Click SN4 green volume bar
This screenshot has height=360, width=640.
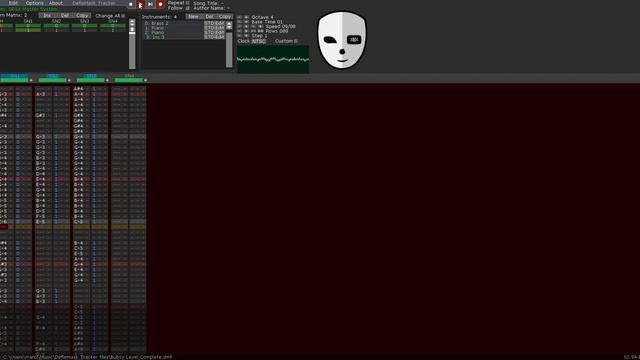click(129, 80)
